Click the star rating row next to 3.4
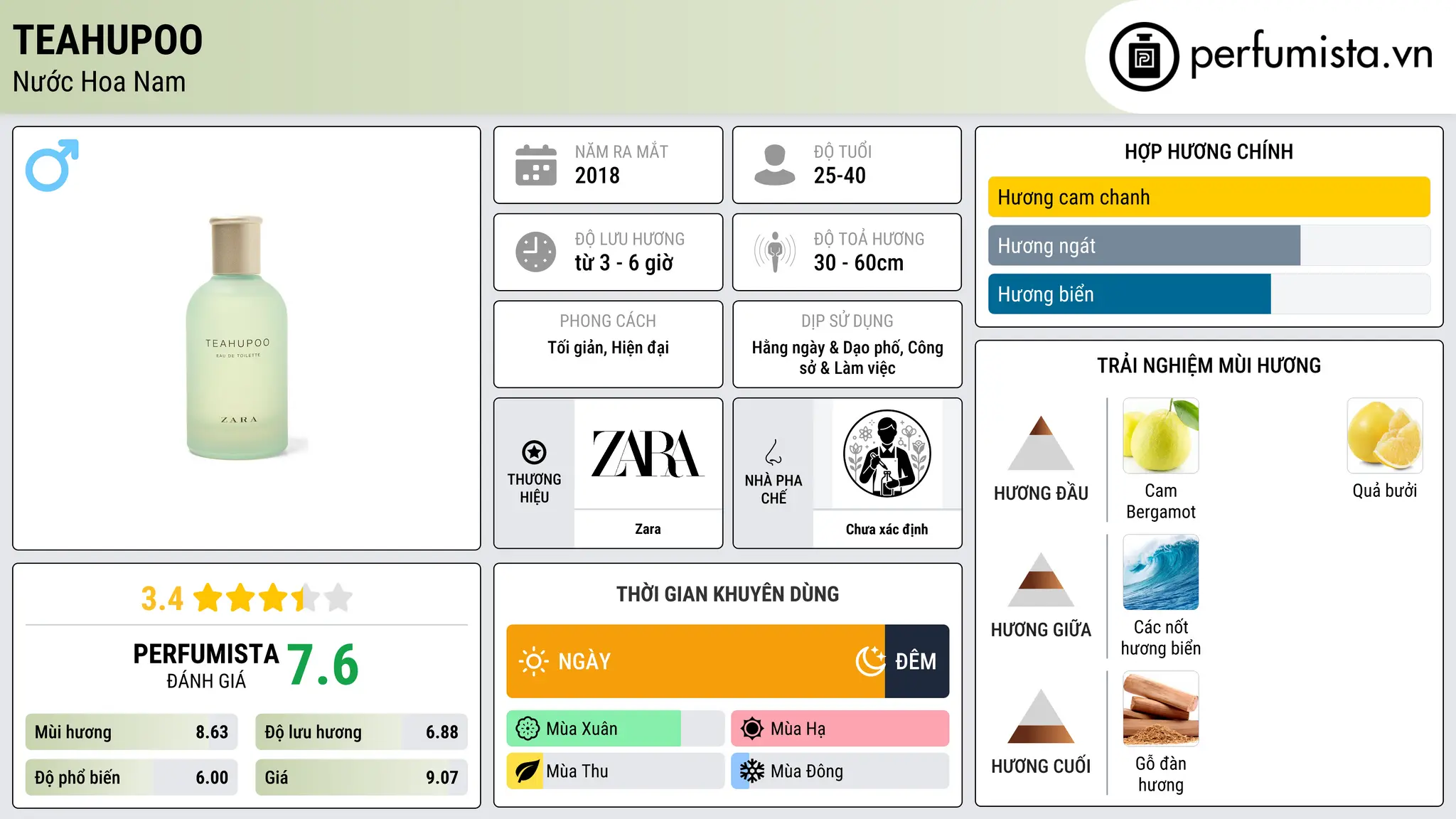 point(273,598)
